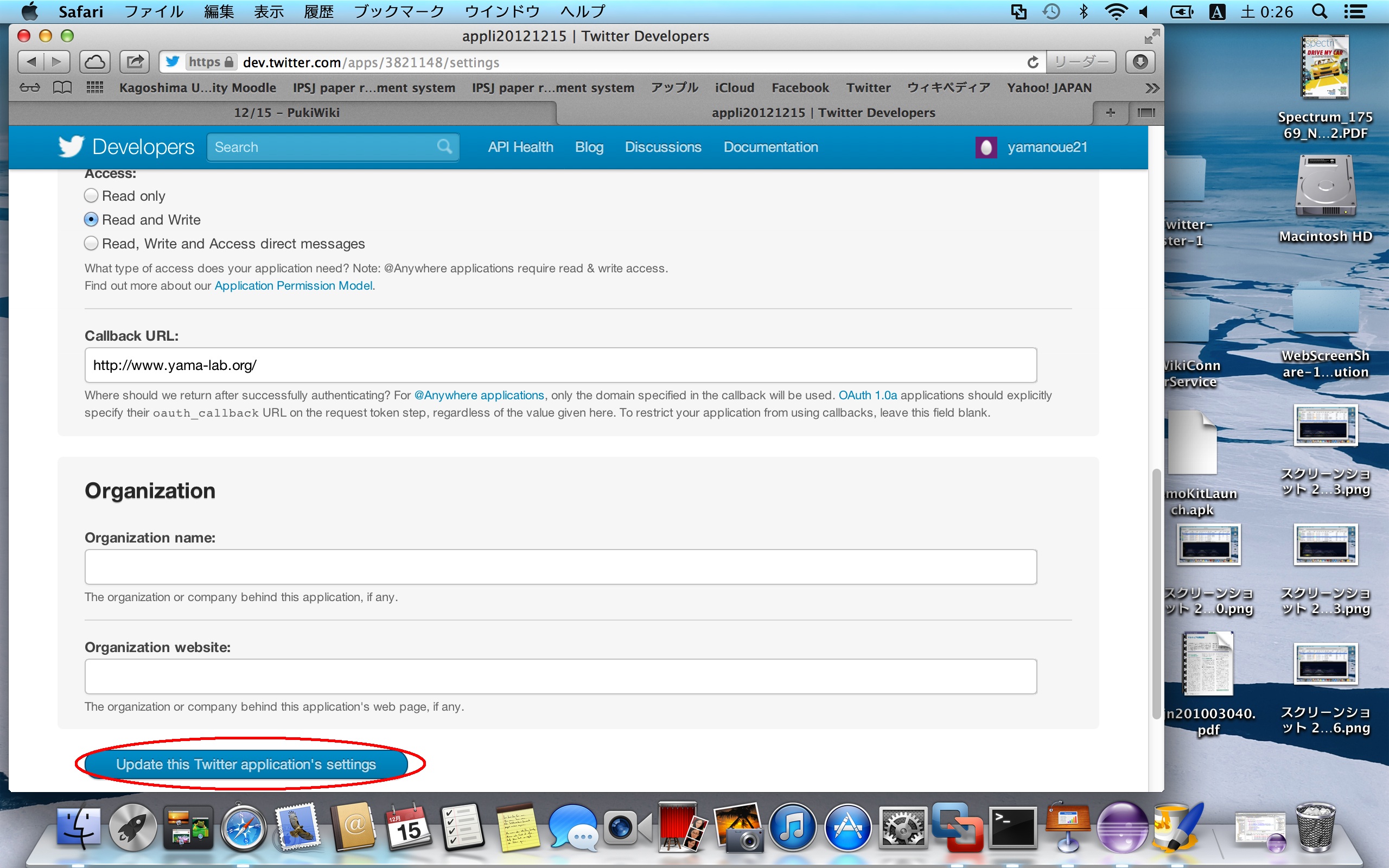
Task: Select Read Write and direct messages
Action: point(90,243)
